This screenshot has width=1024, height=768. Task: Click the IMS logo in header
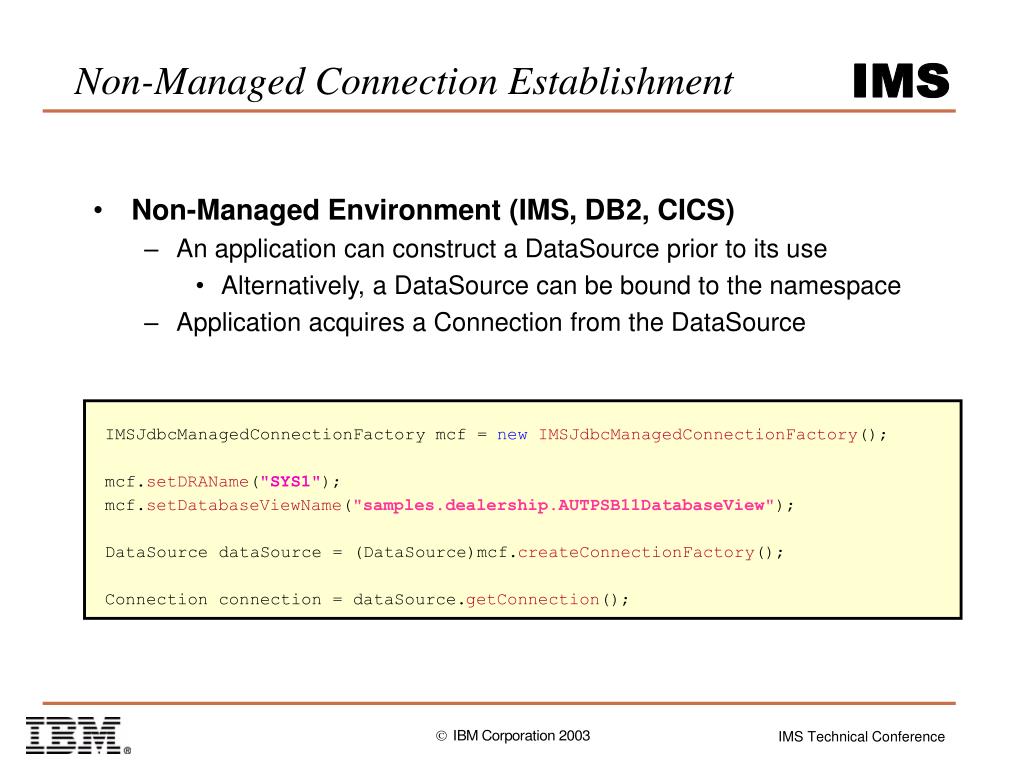click(901, 81)
